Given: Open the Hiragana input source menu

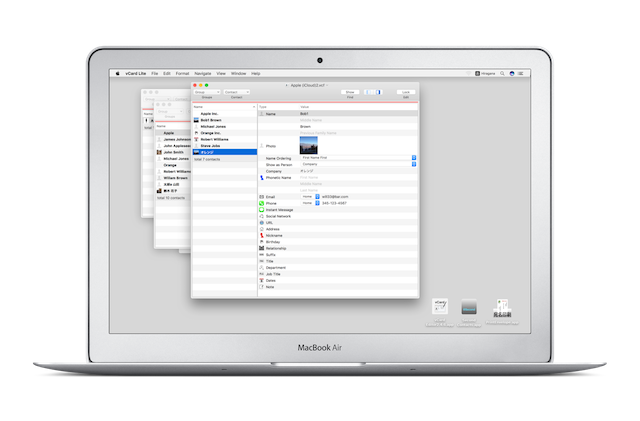Looking at the screenshot, I should (x=485, y=74).
